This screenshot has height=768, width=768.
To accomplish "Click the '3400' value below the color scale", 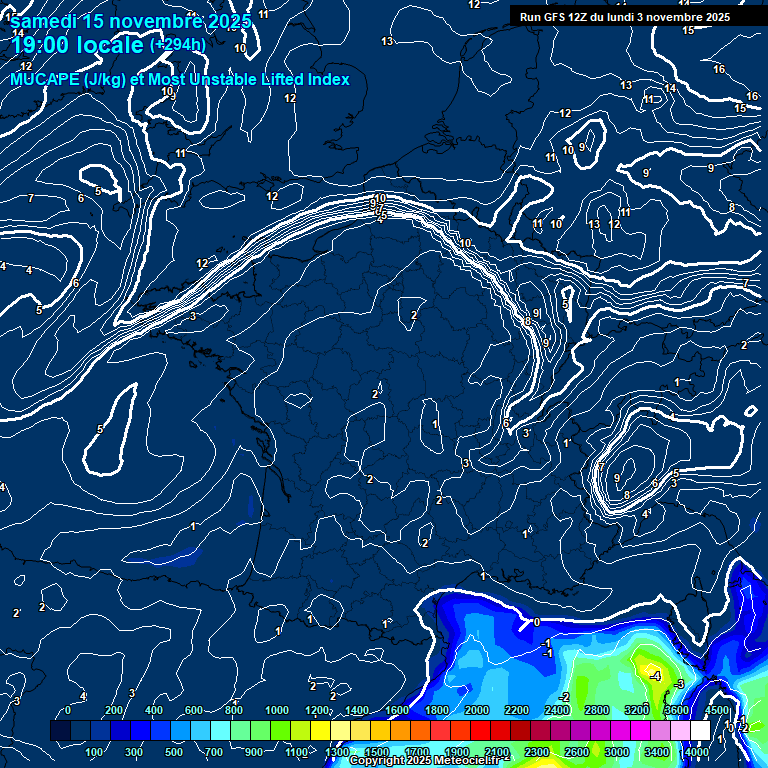I will pos(657,752).
